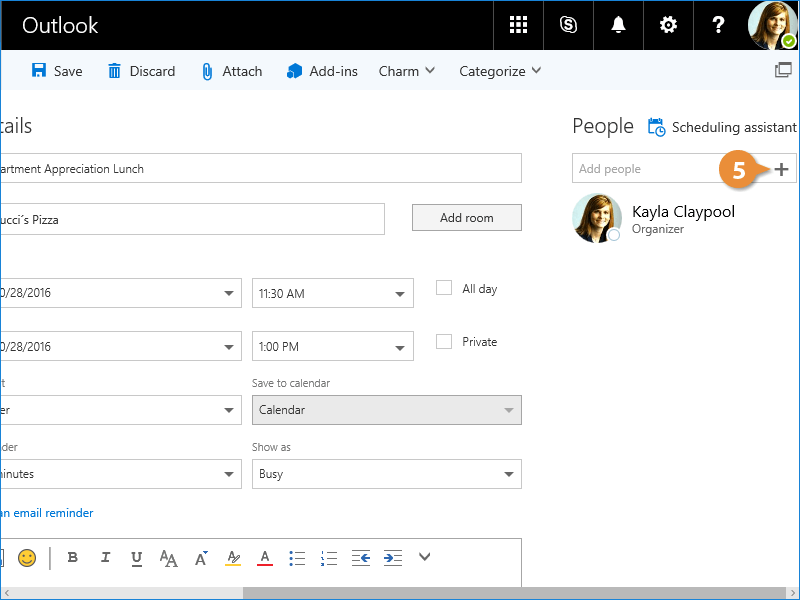This screenshot has width=800, height=600.
Task: Open the 1:00 PM end time dropdown
Action: click(x=333, y=347)
